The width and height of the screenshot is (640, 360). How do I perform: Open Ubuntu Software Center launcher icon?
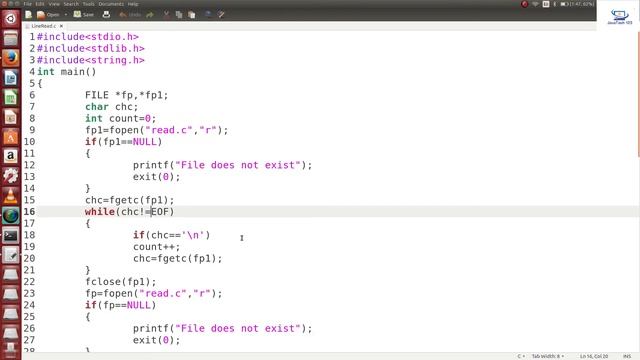(11, 137)
